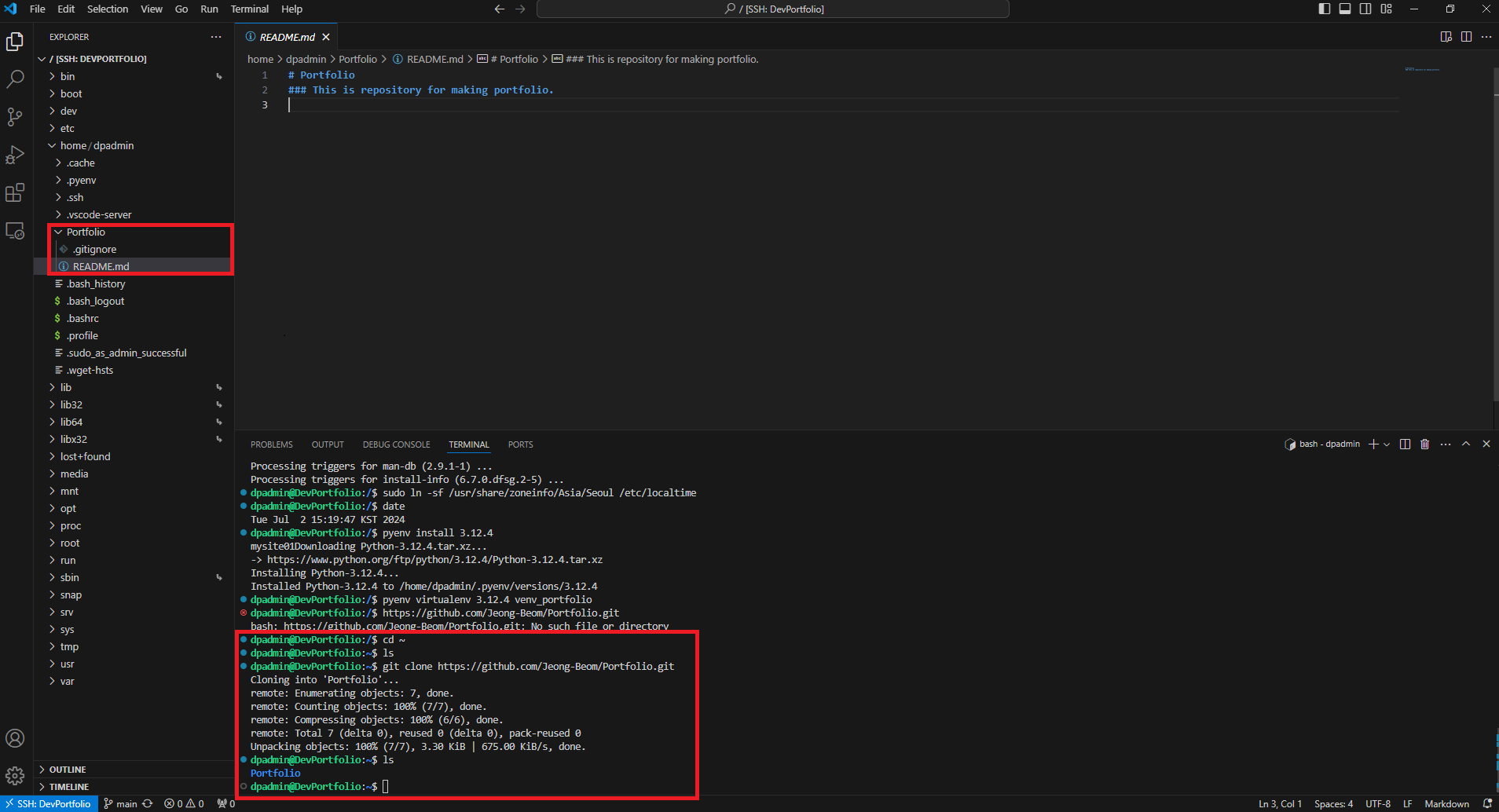Click the command center search box

pyautogui.click(x=773, y=9)
